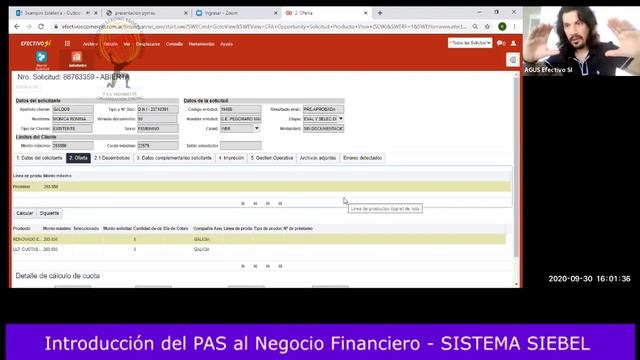The height and width of the screenshot is (360, 640).
Task: Open a new browser tab
Action: point(380,13)
